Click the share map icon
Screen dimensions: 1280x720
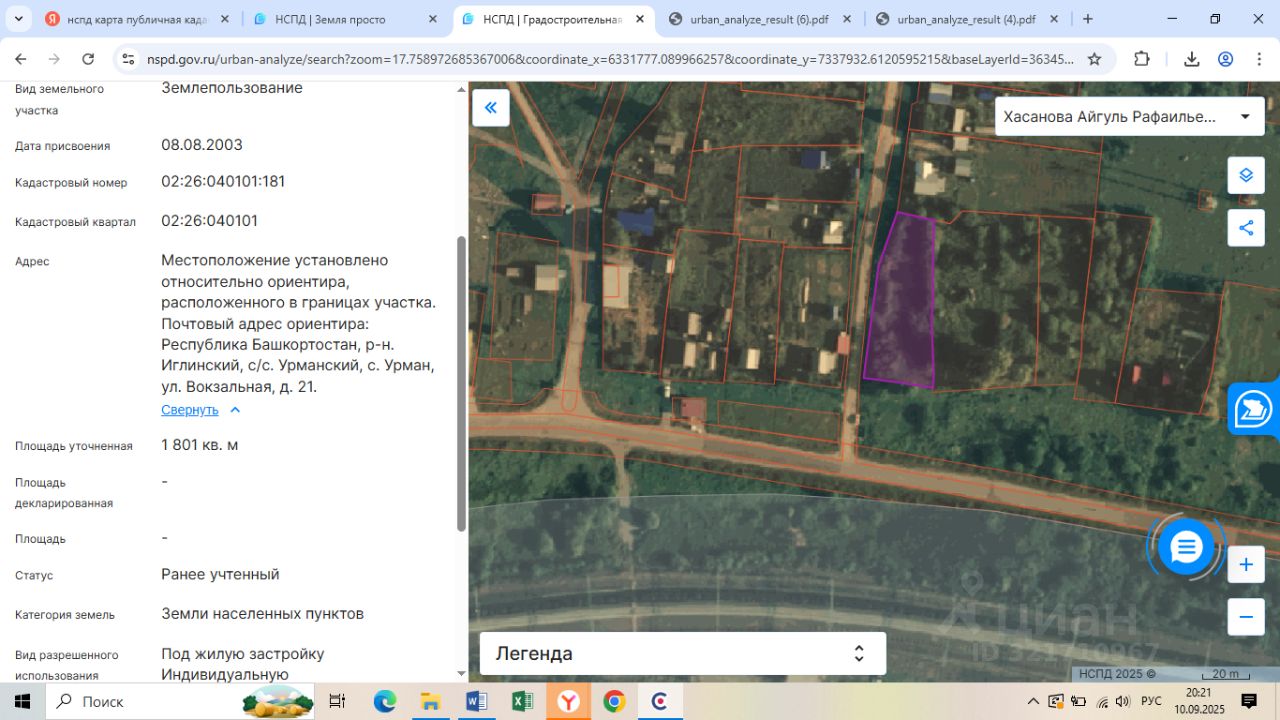(x=1246, y=228)
